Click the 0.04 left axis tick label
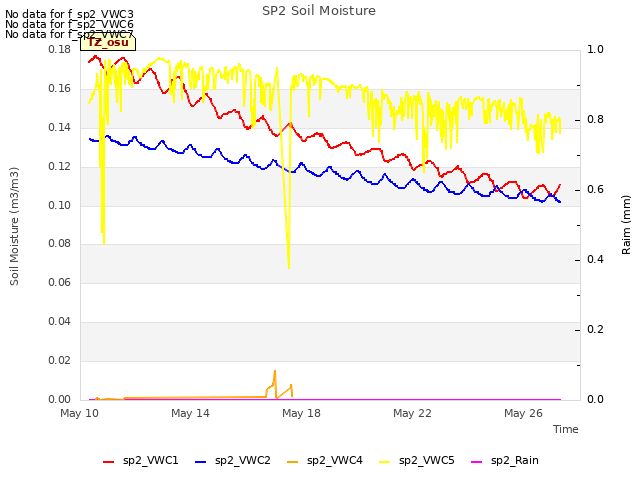Viewport: 640px width, 480px height. click(x=60, y=322)
